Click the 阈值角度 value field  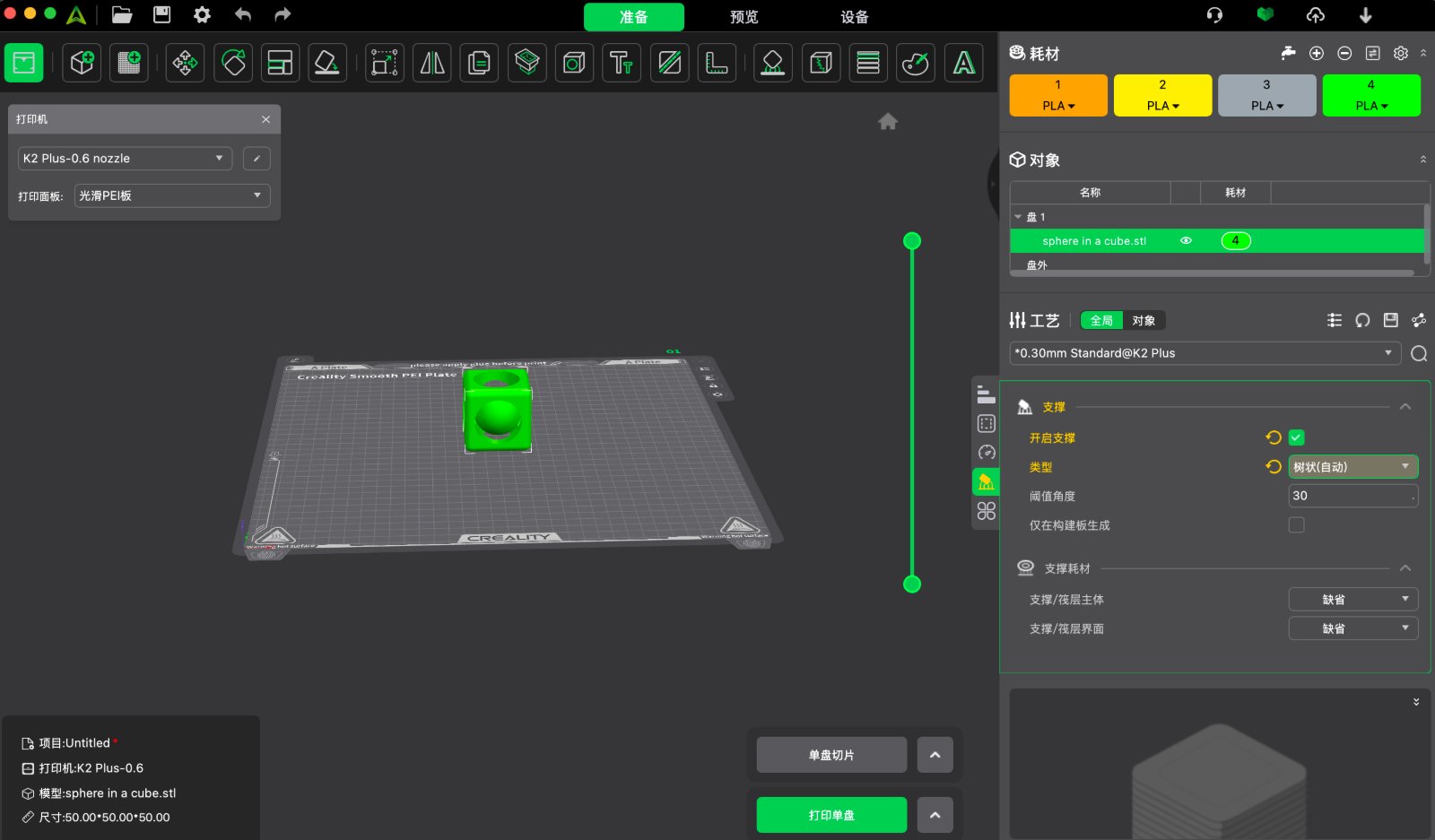coord(1353,496)
